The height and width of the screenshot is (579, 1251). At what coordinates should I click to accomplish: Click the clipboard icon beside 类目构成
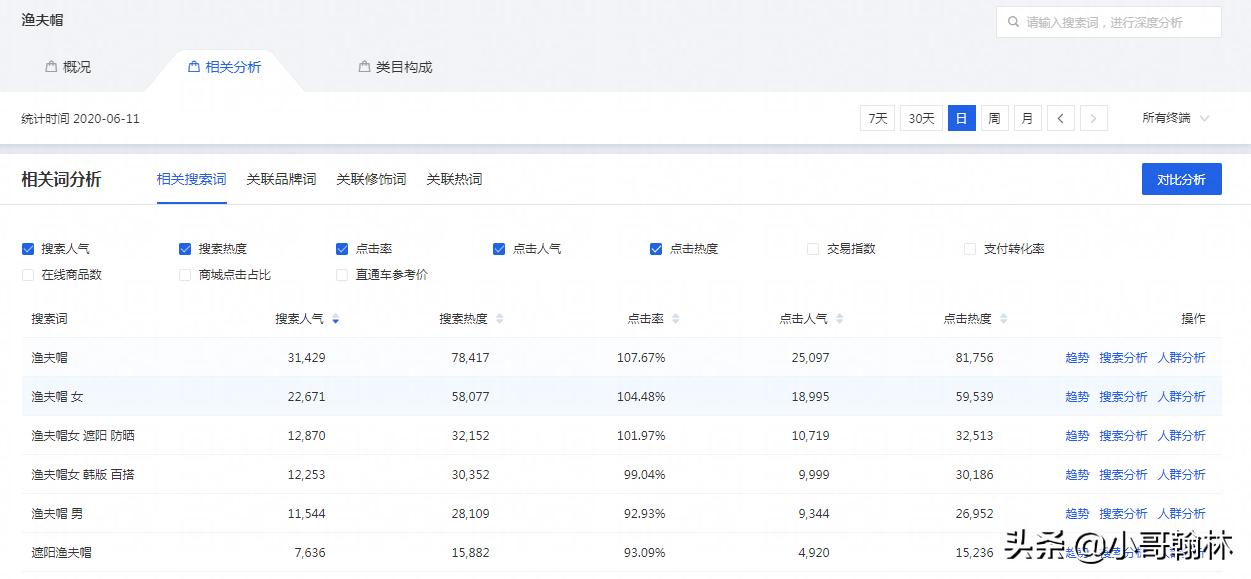tap(362, 66)
